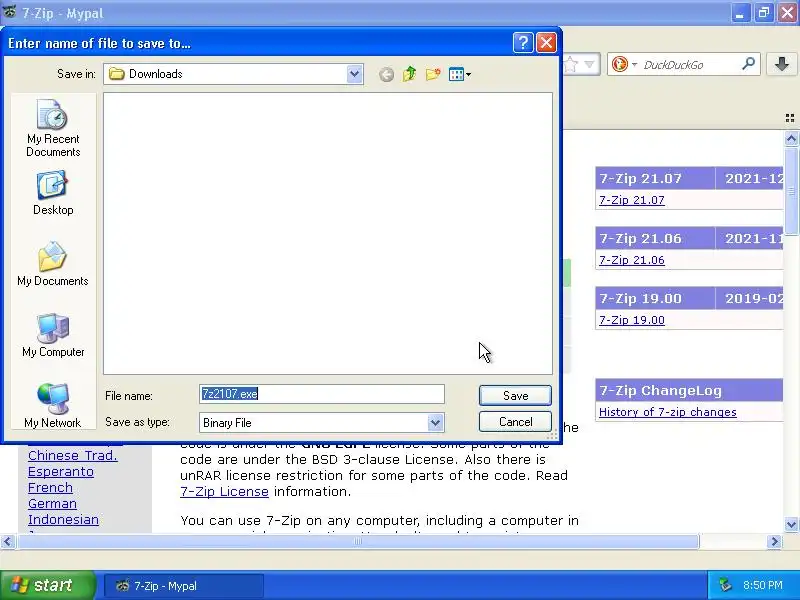800x600 pixels.
Task: Switch to French language page
Action: coord(50,488)
